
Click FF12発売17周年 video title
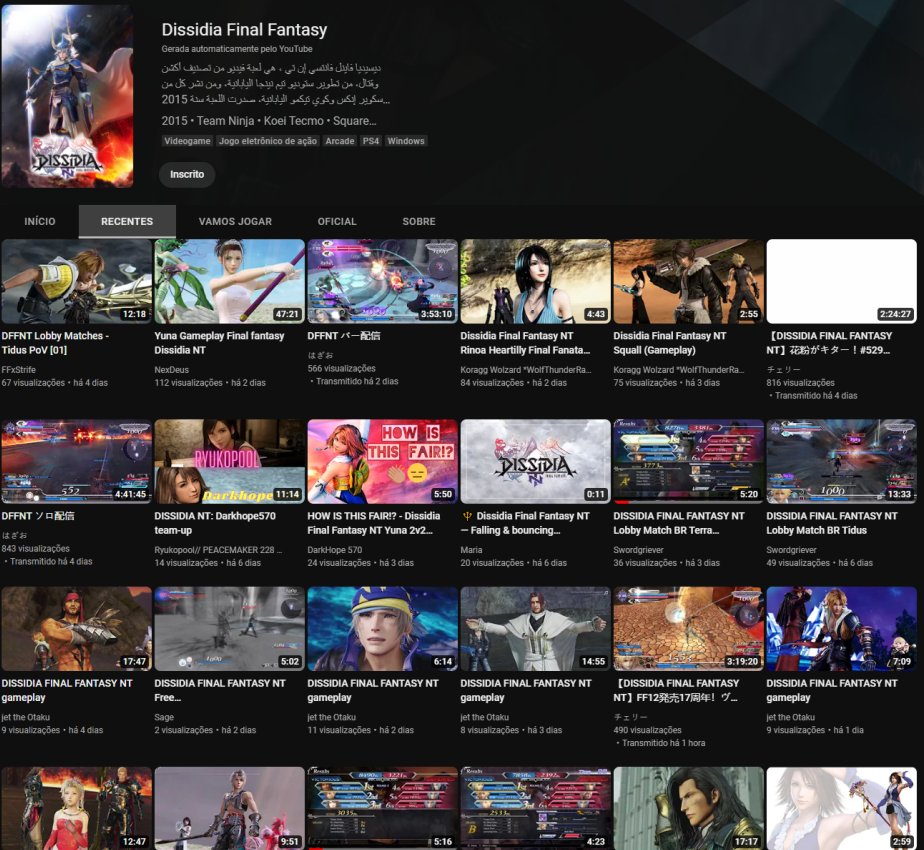[676, 690]
